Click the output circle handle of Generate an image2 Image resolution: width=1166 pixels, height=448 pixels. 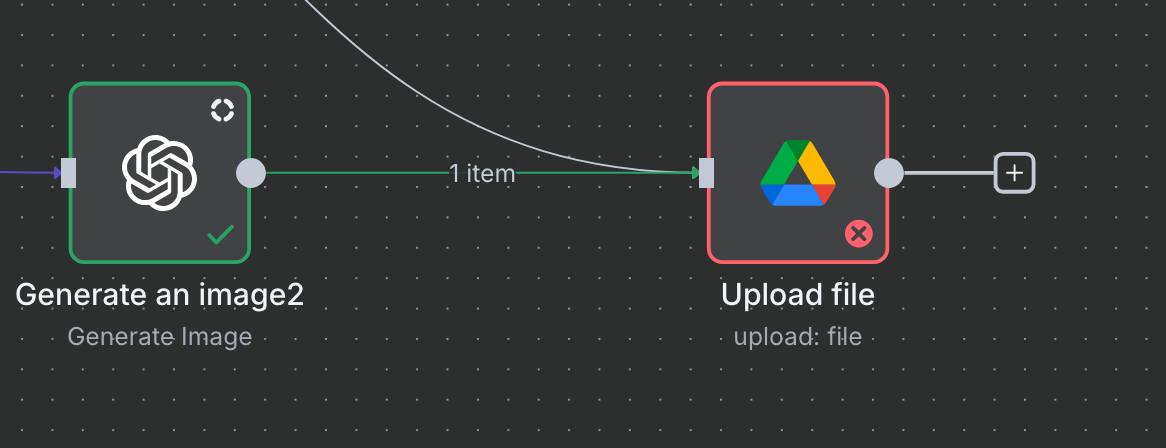click(251, 173)
